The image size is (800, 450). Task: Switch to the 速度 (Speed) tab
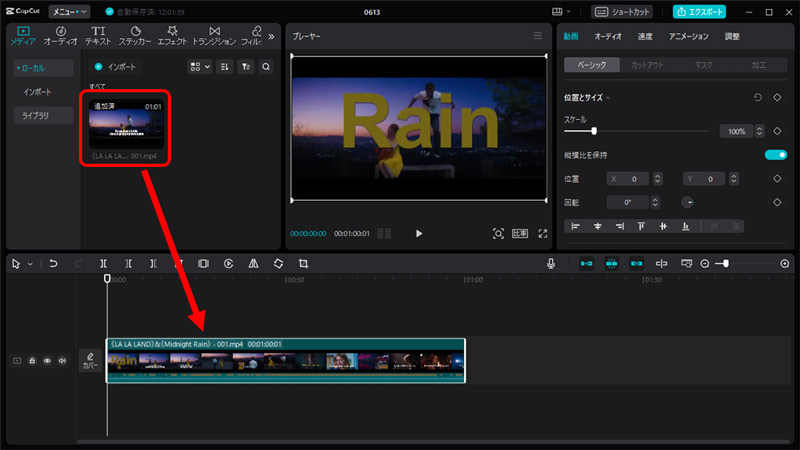pos(645,36)
